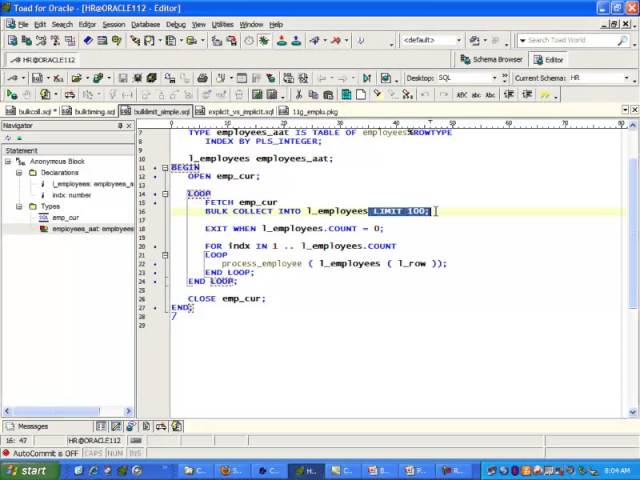Click the magnifier in Search Toad World box

[x=622, y=40]
